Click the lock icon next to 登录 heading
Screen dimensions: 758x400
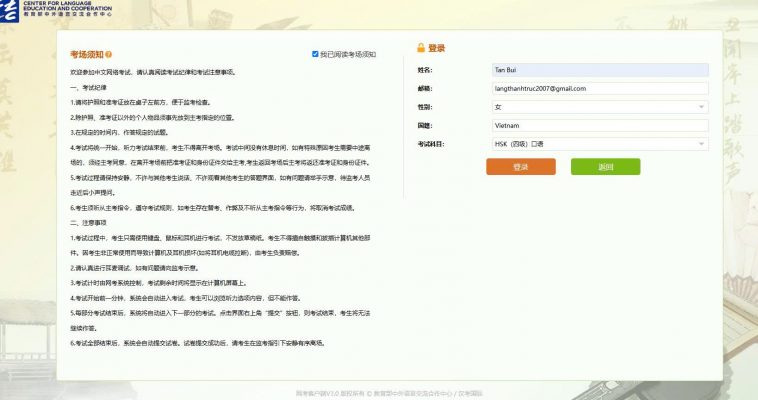click(421, 47)
